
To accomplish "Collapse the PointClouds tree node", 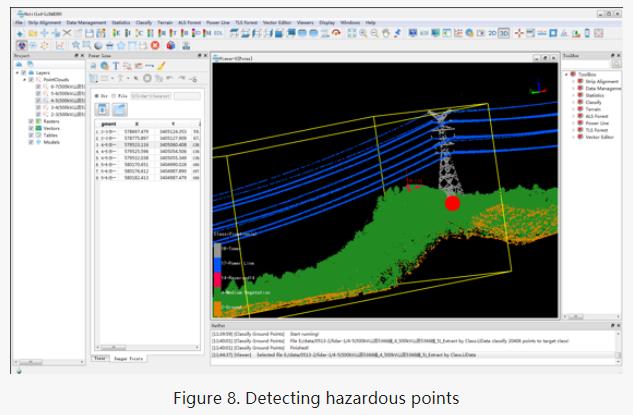I will click(x=25, y=80).
